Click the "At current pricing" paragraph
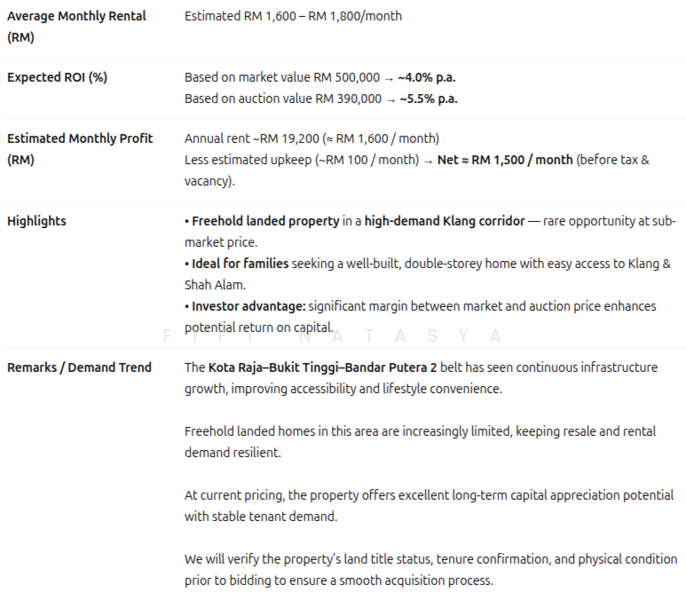 point(428,505)
